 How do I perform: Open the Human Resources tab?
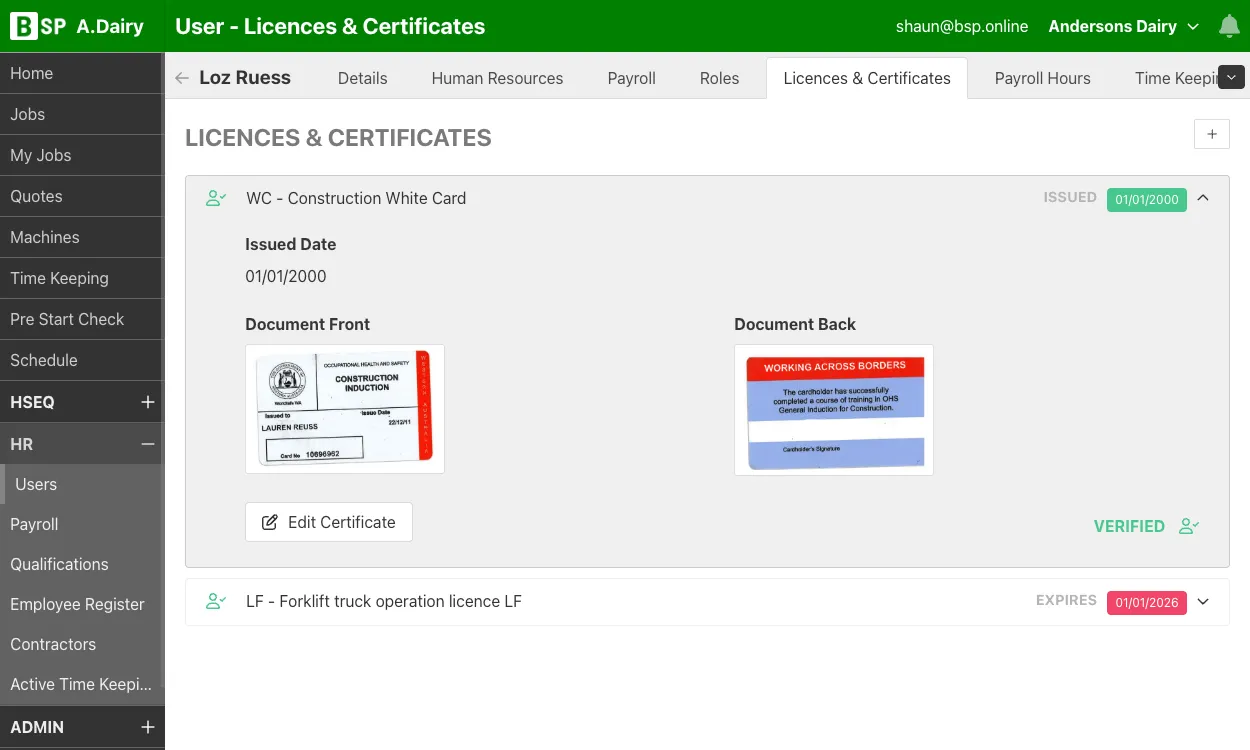(497, 78)
